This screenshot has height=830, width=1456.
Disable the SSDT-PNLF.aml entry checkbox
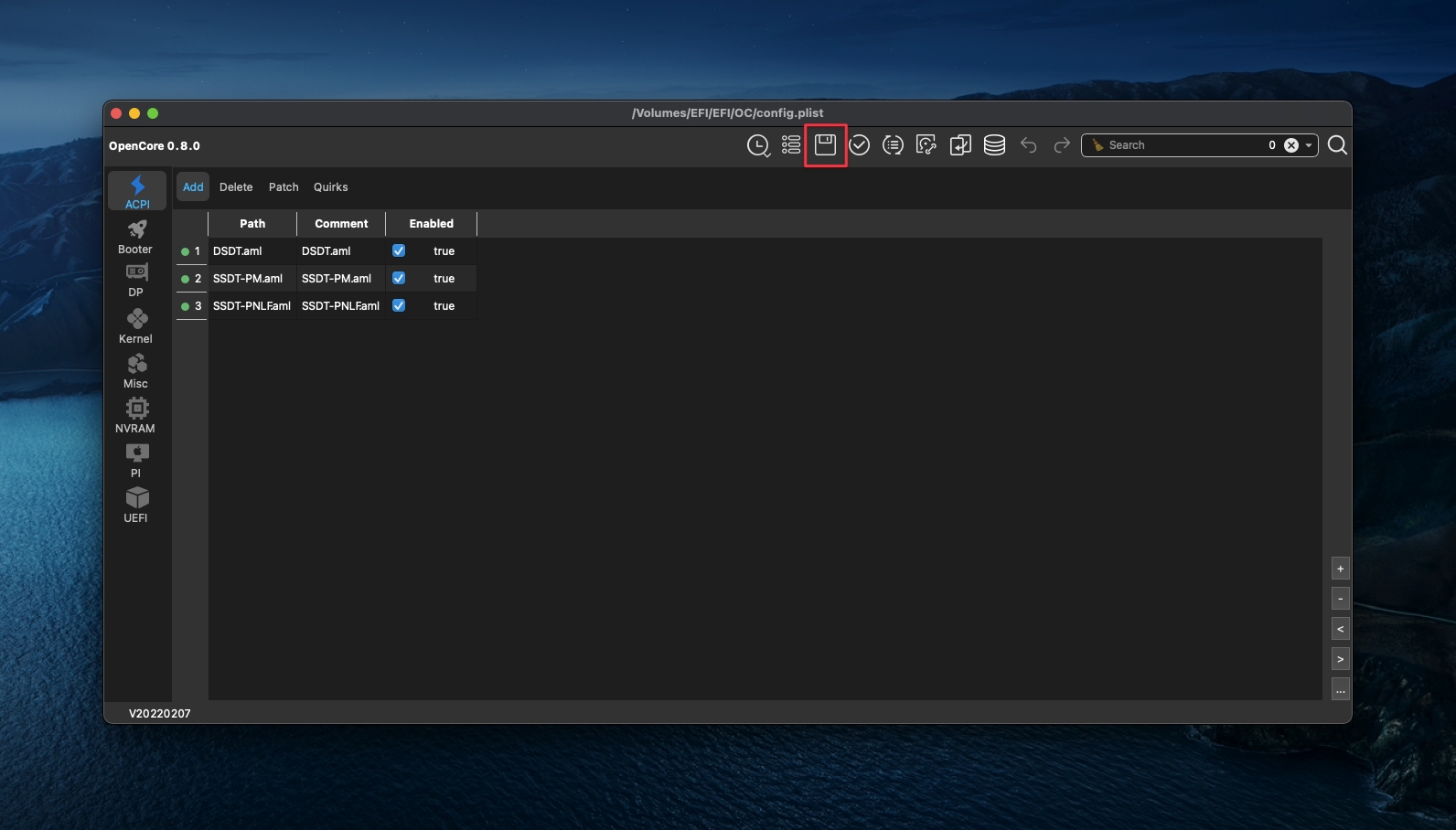[399, 305]
